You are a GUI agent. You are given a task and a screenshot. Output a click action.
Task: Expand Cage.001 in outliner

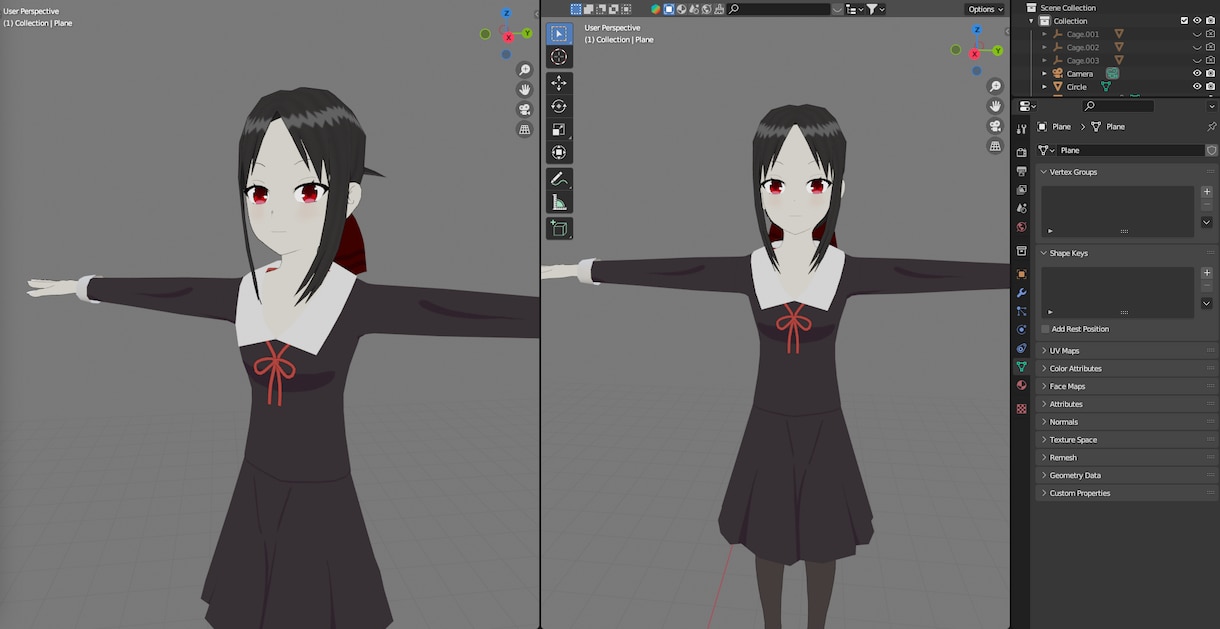pyautogui.click(x=1045, y=34)
